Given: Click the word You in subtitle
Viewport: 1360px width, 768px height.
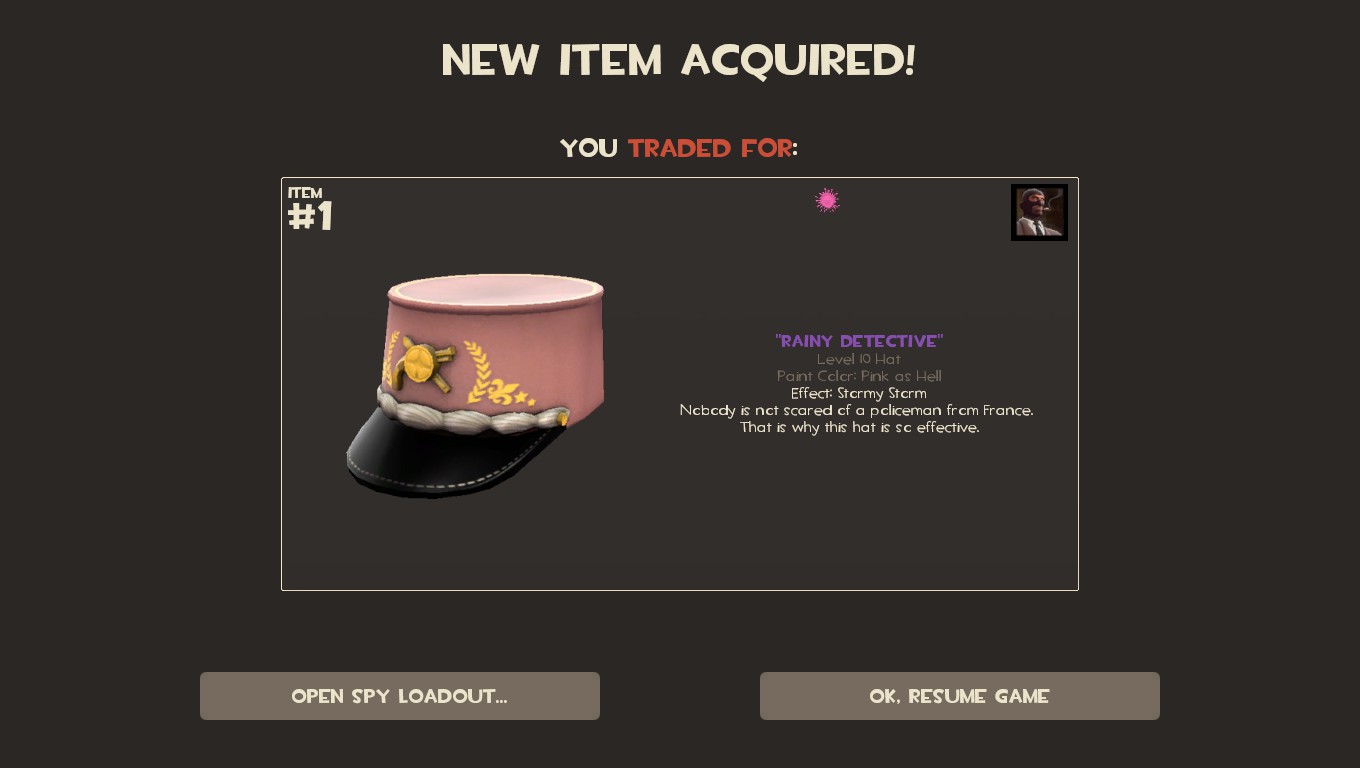Looking at the screenshot, I should click(589, 148).
